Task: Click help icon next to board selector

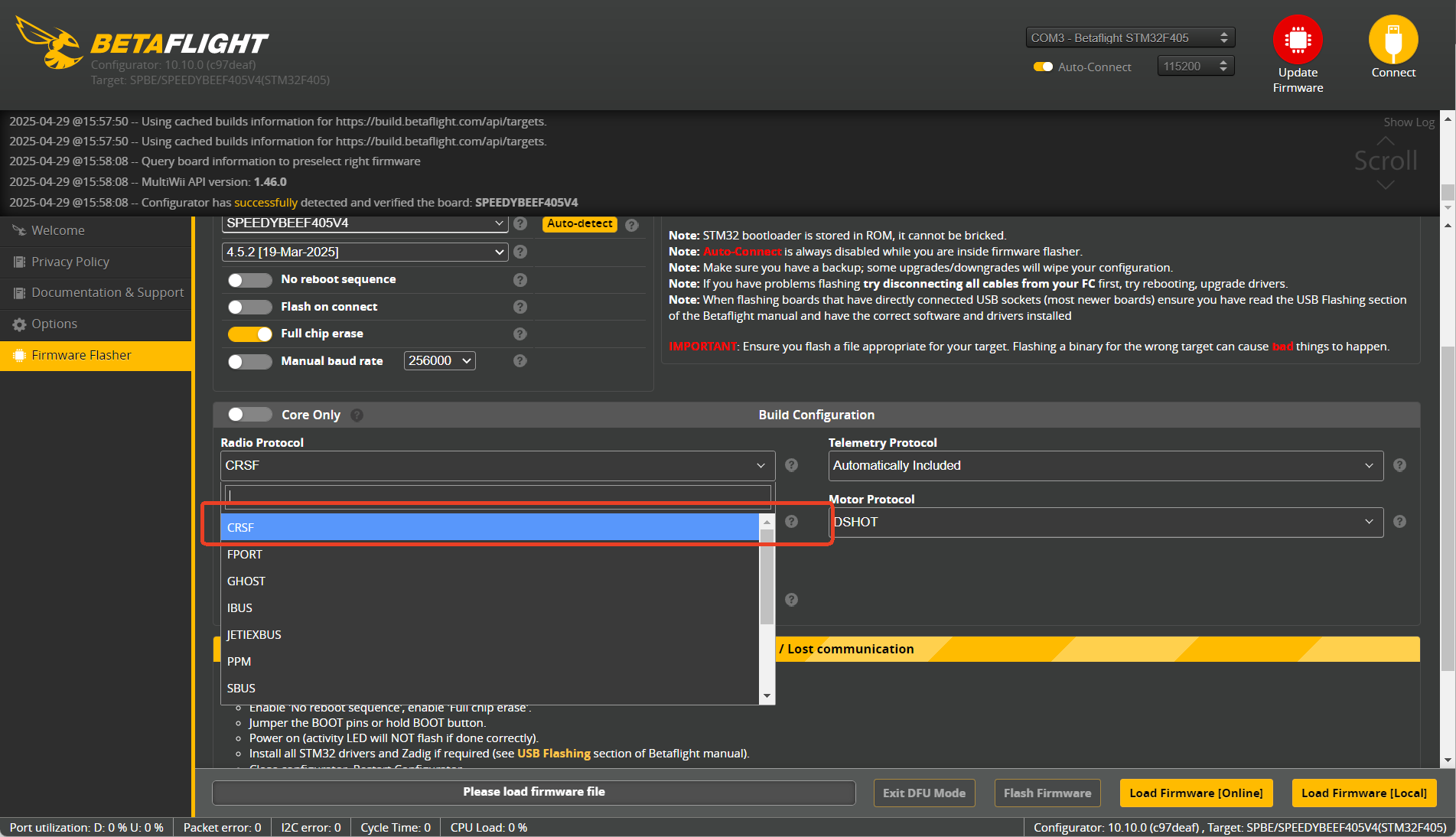Action: pyautogui.click(x=520, y=223)
